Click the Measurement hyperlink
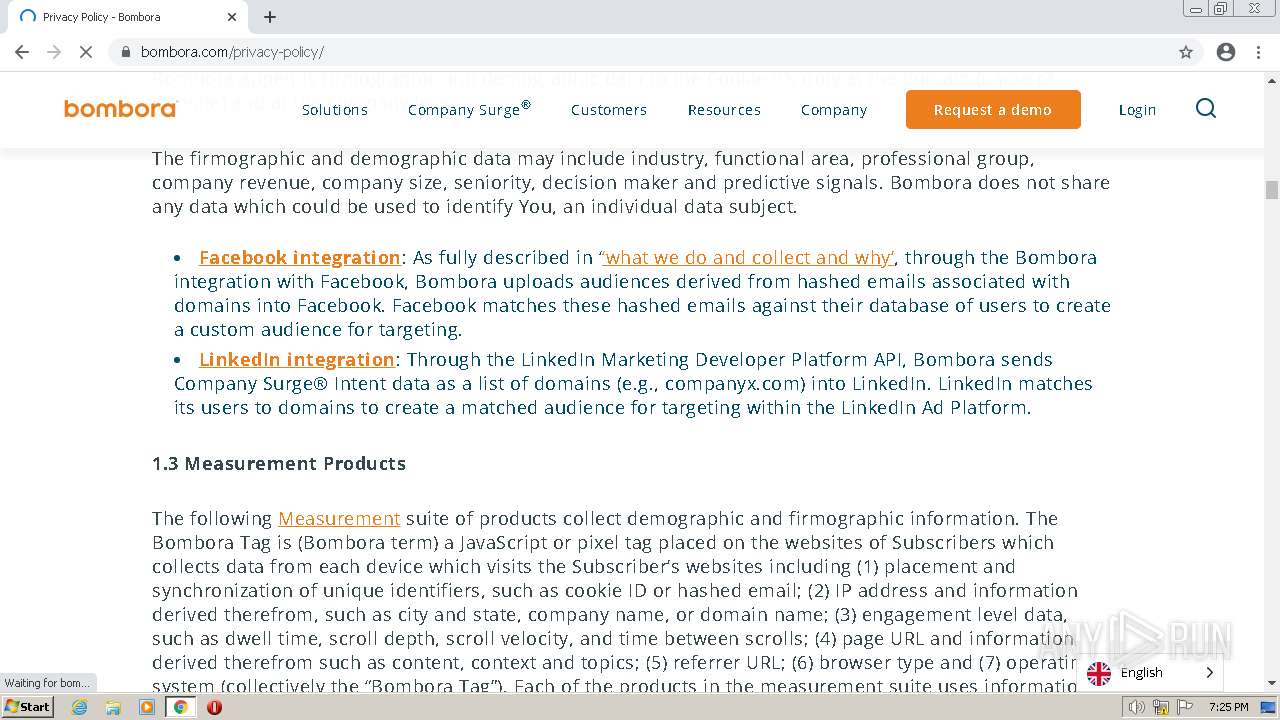This screenshot has width=1280, height=720. pos(339,519)
